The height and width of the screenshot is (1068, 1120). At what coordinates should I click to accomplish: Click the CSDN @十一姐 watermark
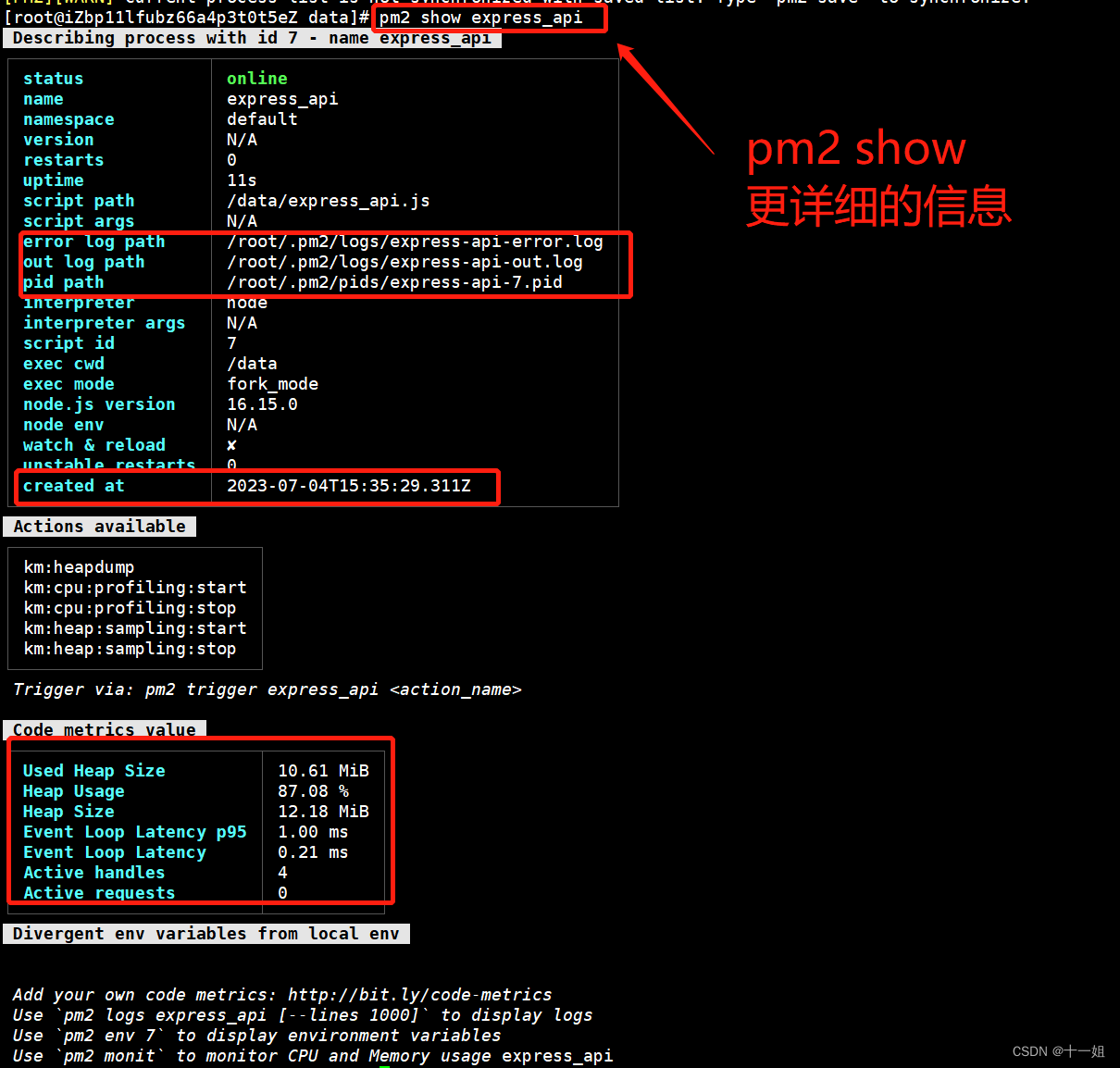(x=1058, y=1050)
